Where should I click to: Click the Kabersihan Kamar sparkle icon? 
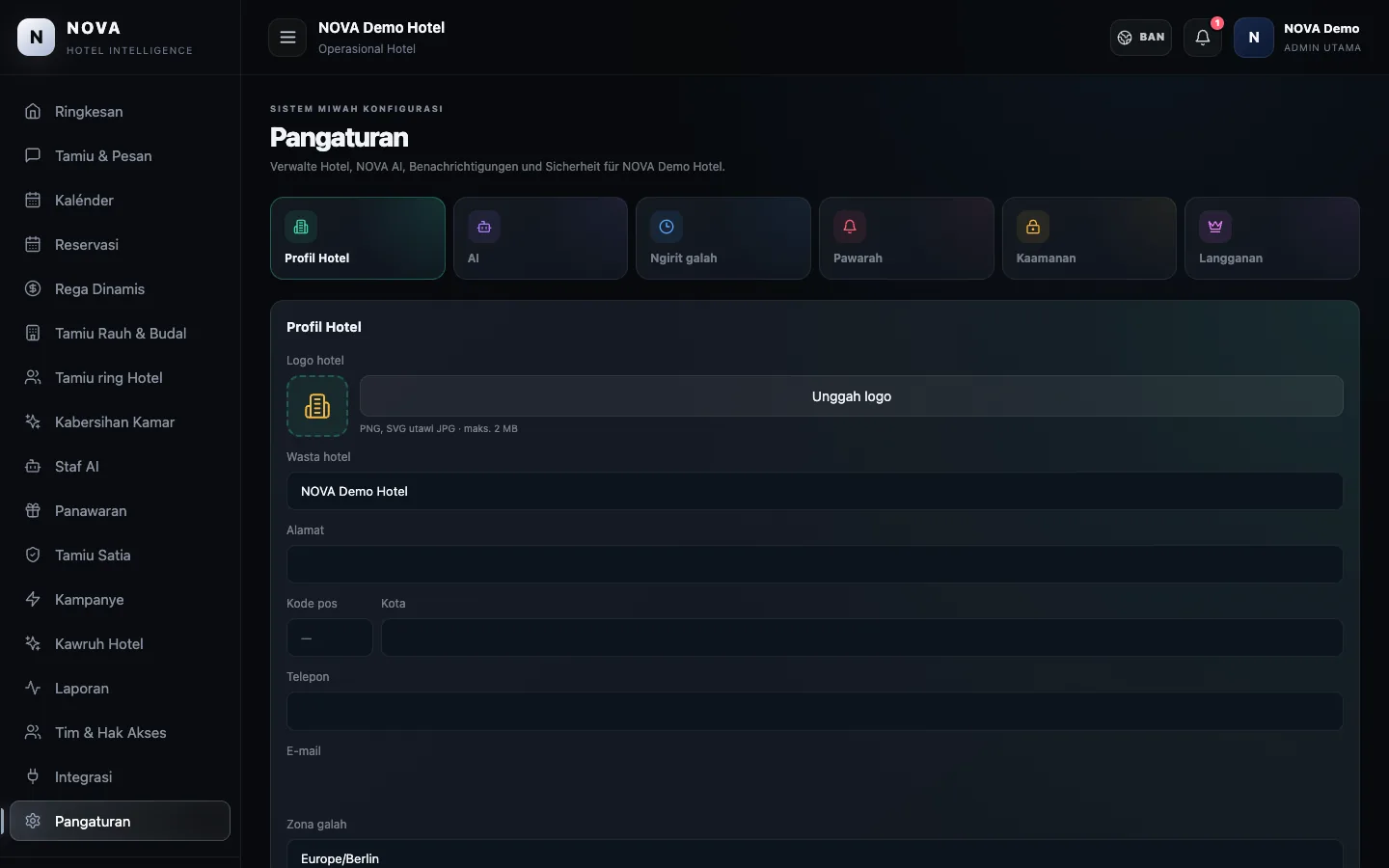click(x=33, y=422)
